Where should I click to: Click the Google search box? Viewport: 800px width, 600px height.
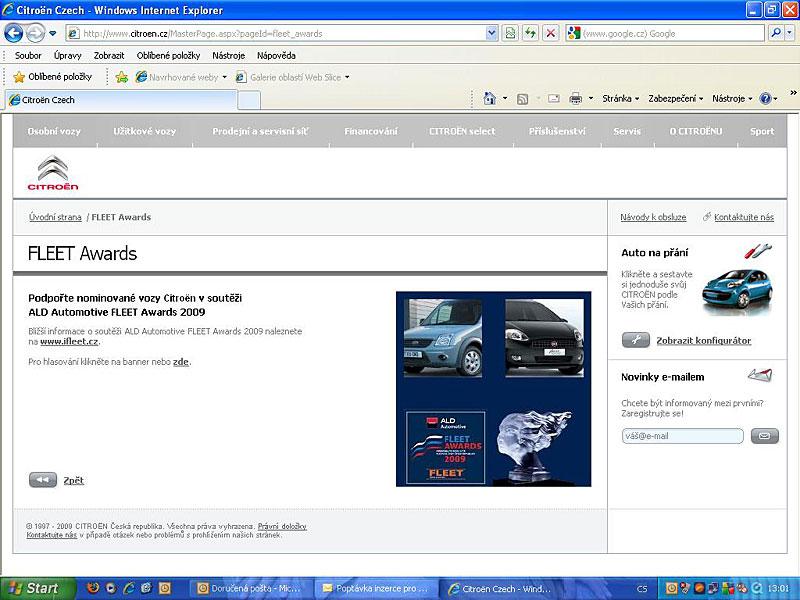(665, 34)
